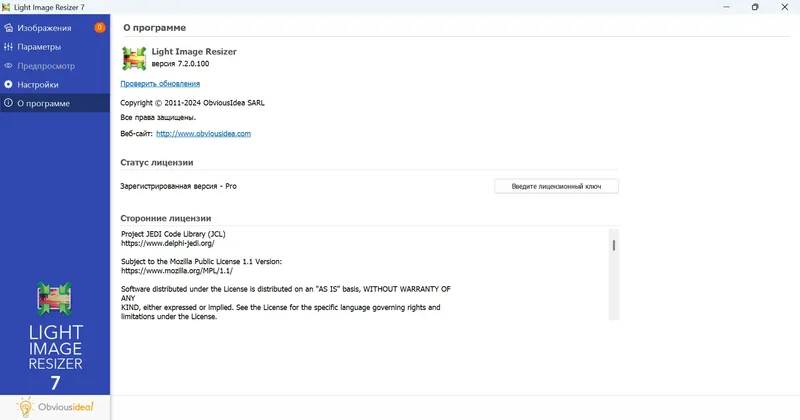Screen dimensions: 800x420
Task: Click the license text scrollbar thumb
Action: click(x=613, y=245)
